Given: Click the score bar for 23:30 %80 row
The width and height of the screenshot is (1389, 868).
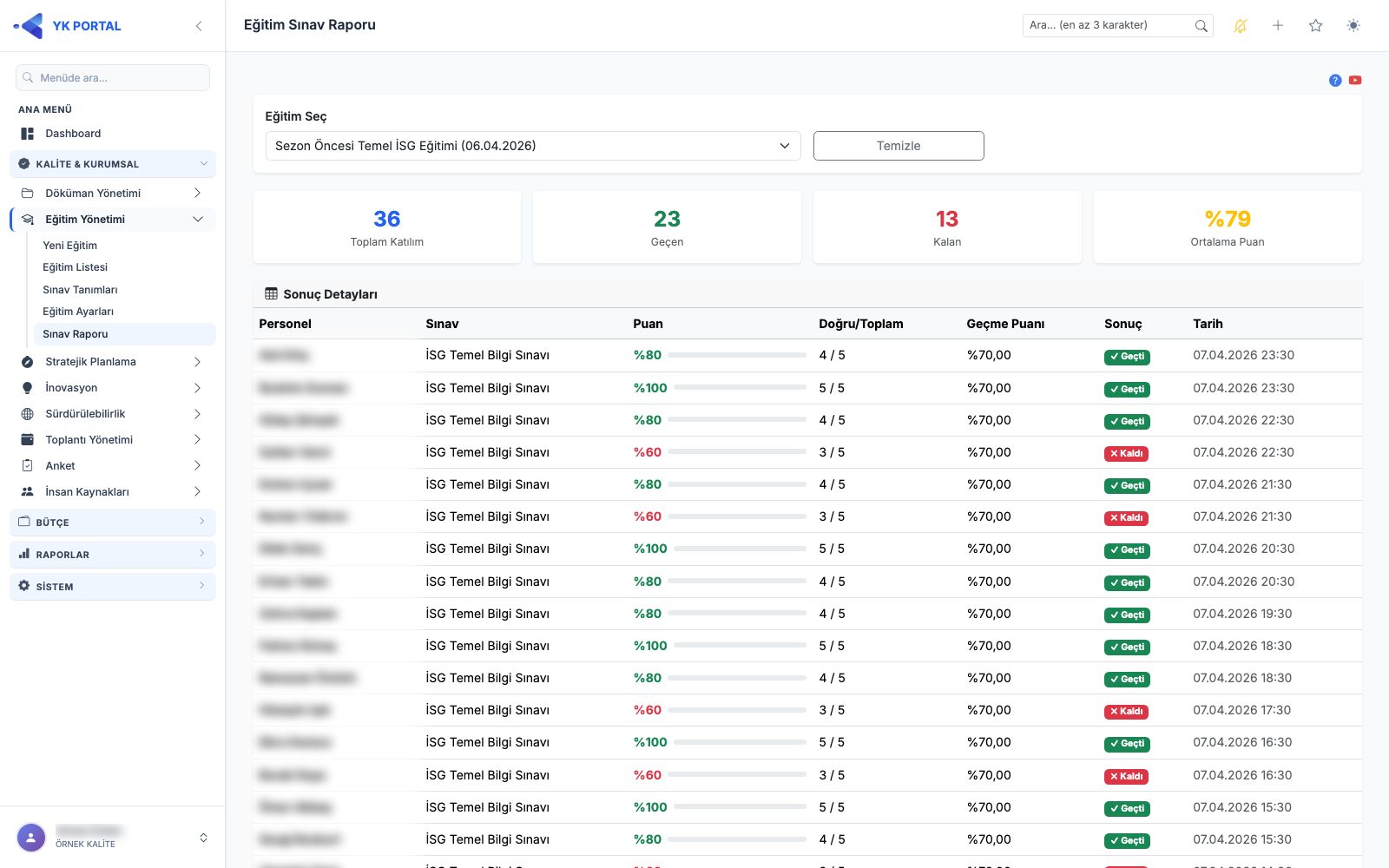Looking at the screenshot, I should (x=737, y=355).
